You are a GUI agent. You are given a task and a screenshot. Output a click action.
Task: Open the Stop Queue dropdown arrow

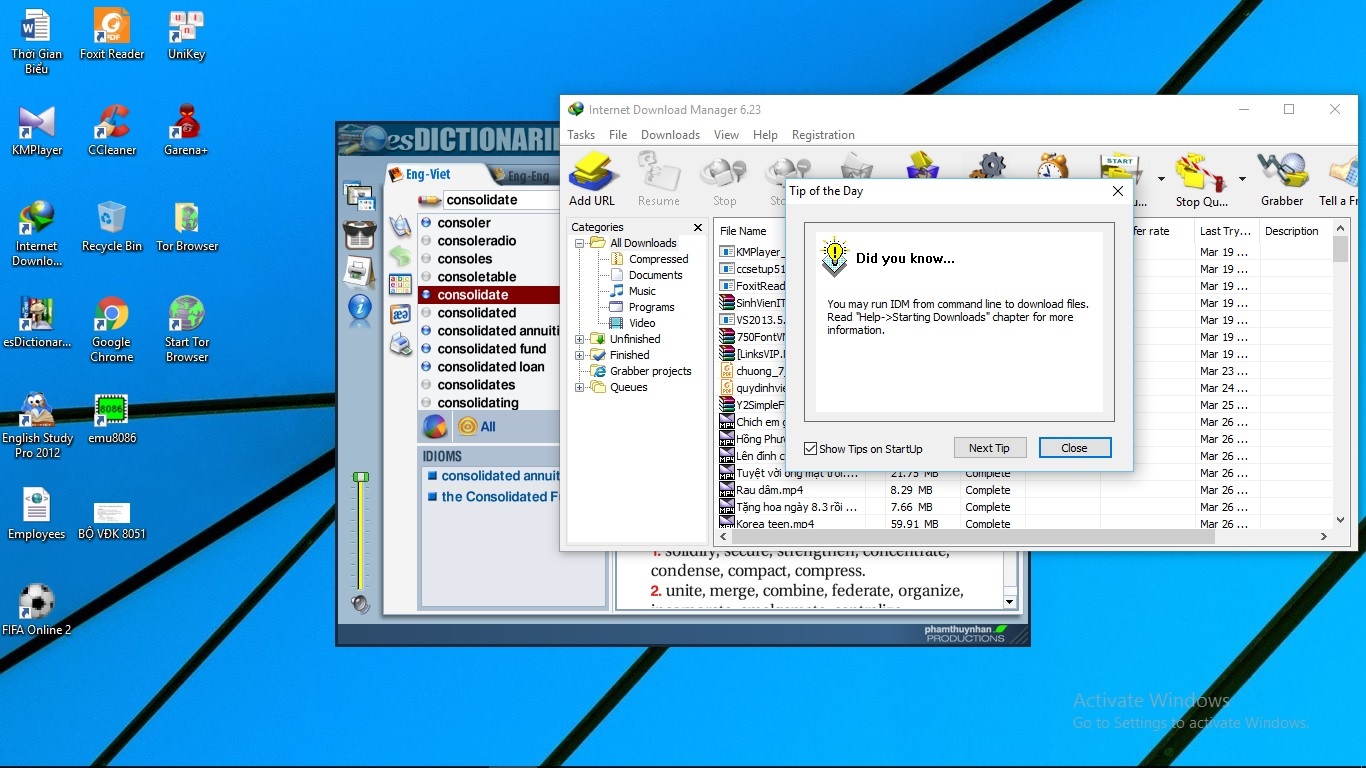pyautogui.click(x=1242, y=179)
